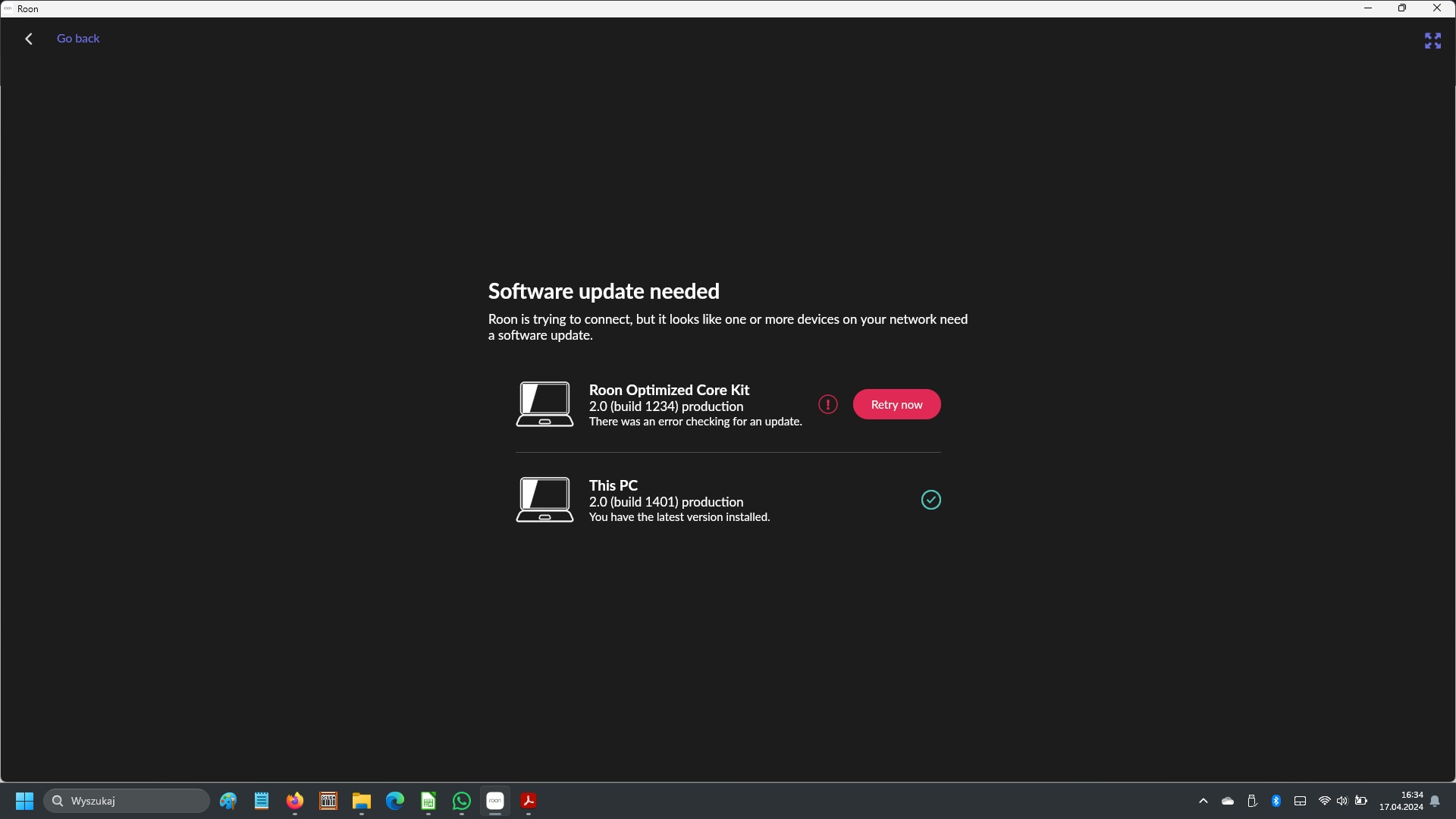Click the USB device tray icon

1252,801
